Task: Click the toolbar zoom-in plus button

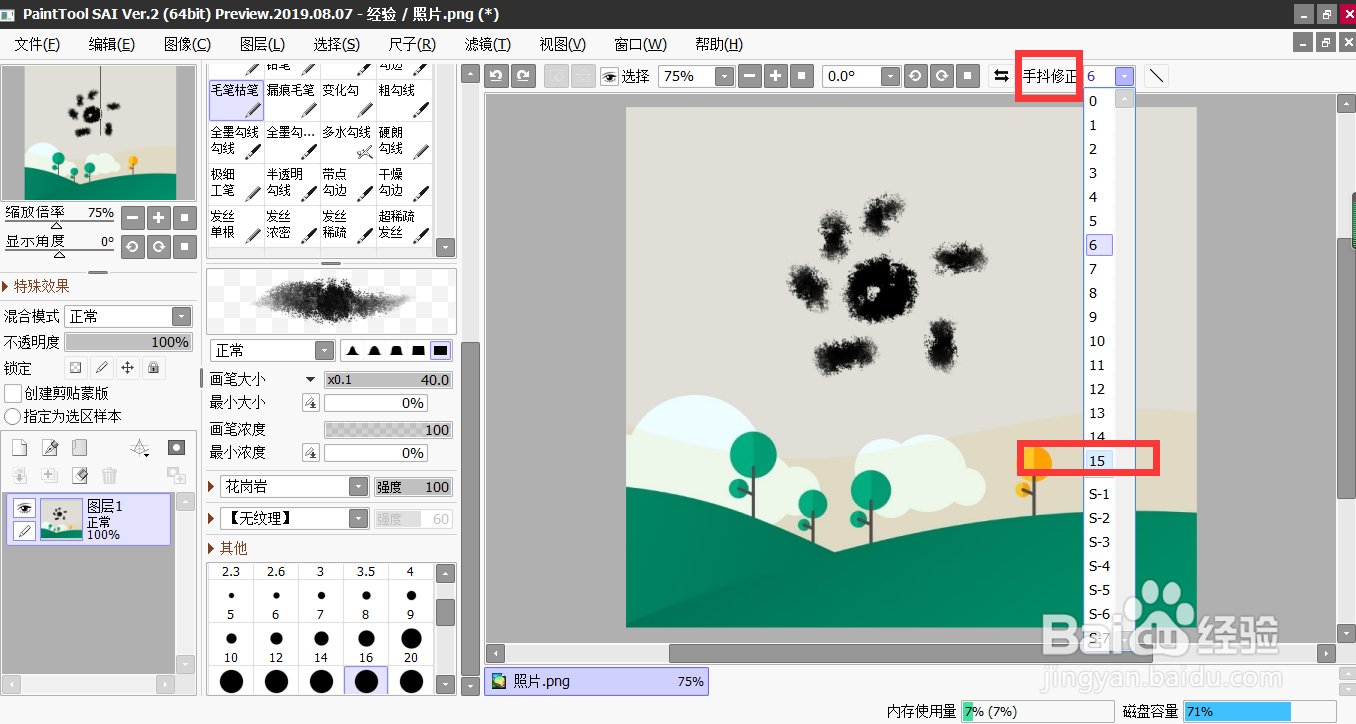Action: click(x=776, y=76)
